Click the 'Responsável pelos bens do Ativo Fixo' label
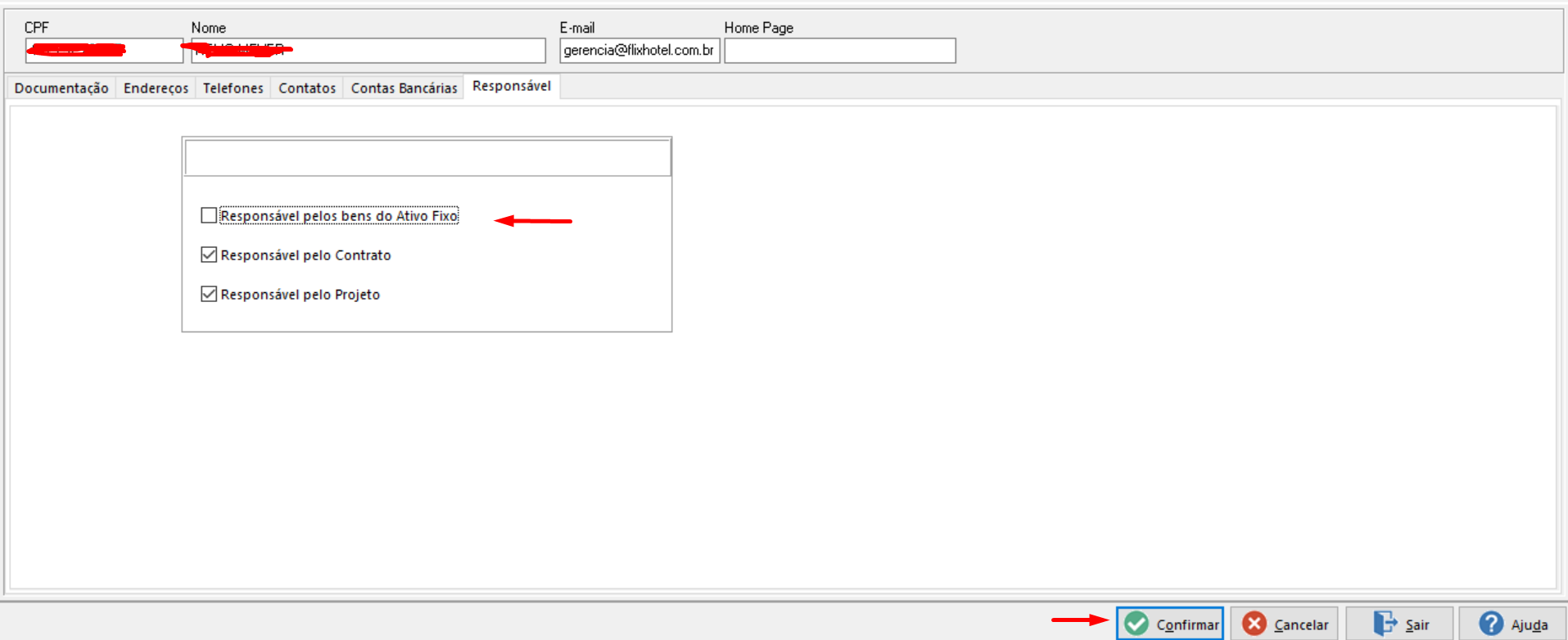 click(x=339, y=216)
